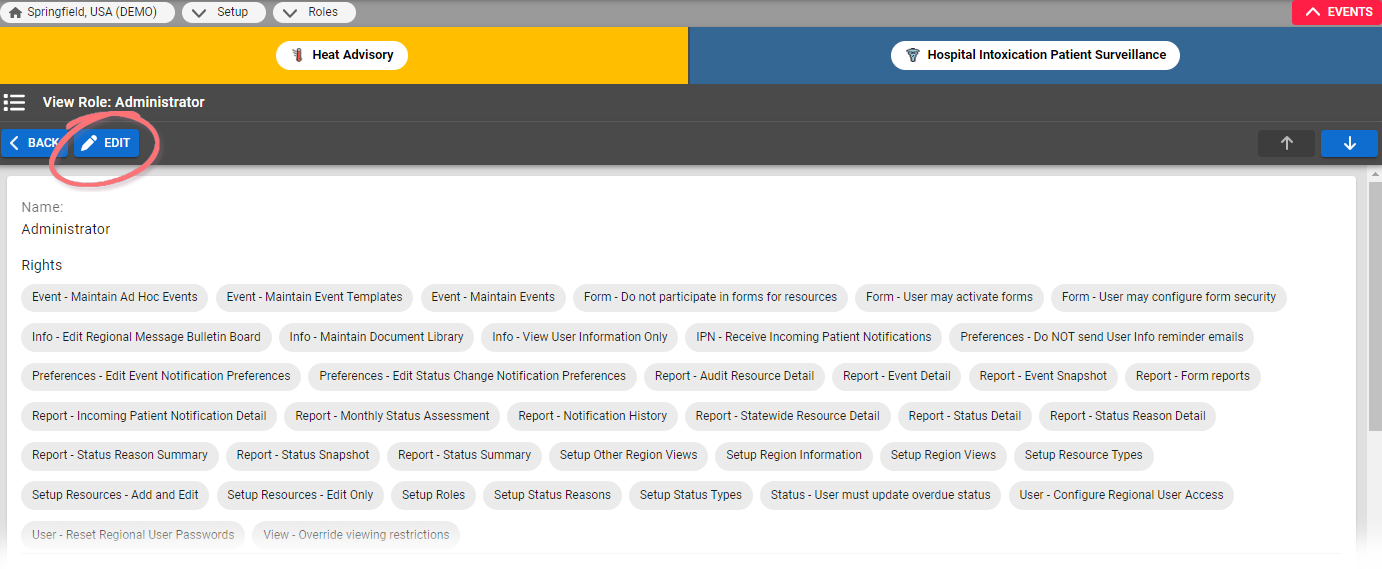Select 'Report - Monthly Status Assessment' chip
The height and width of the screenshot is (569, 1382).
point(392,416)
